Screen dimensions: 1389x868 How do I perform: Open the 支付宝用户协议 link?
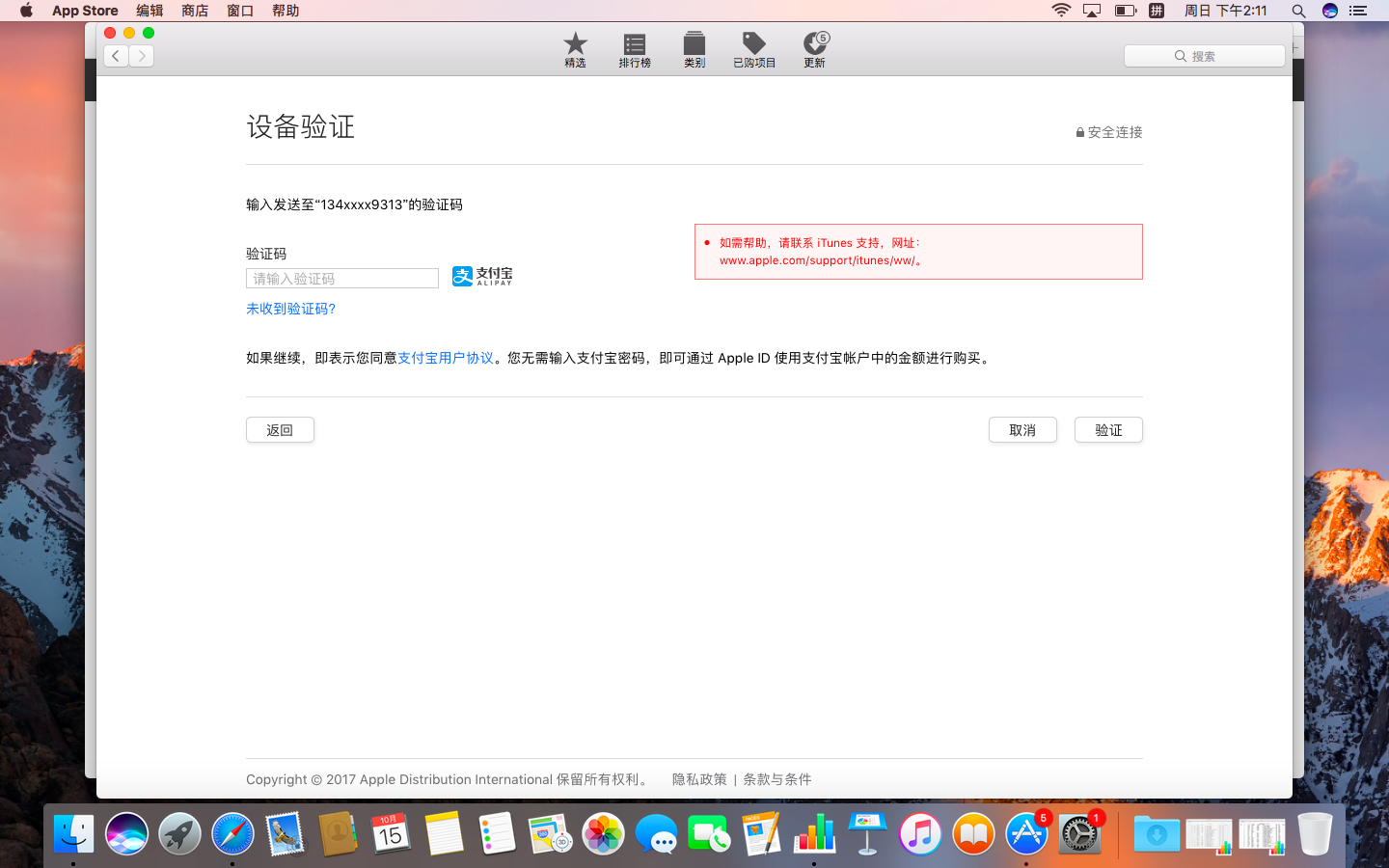[446, 358]
